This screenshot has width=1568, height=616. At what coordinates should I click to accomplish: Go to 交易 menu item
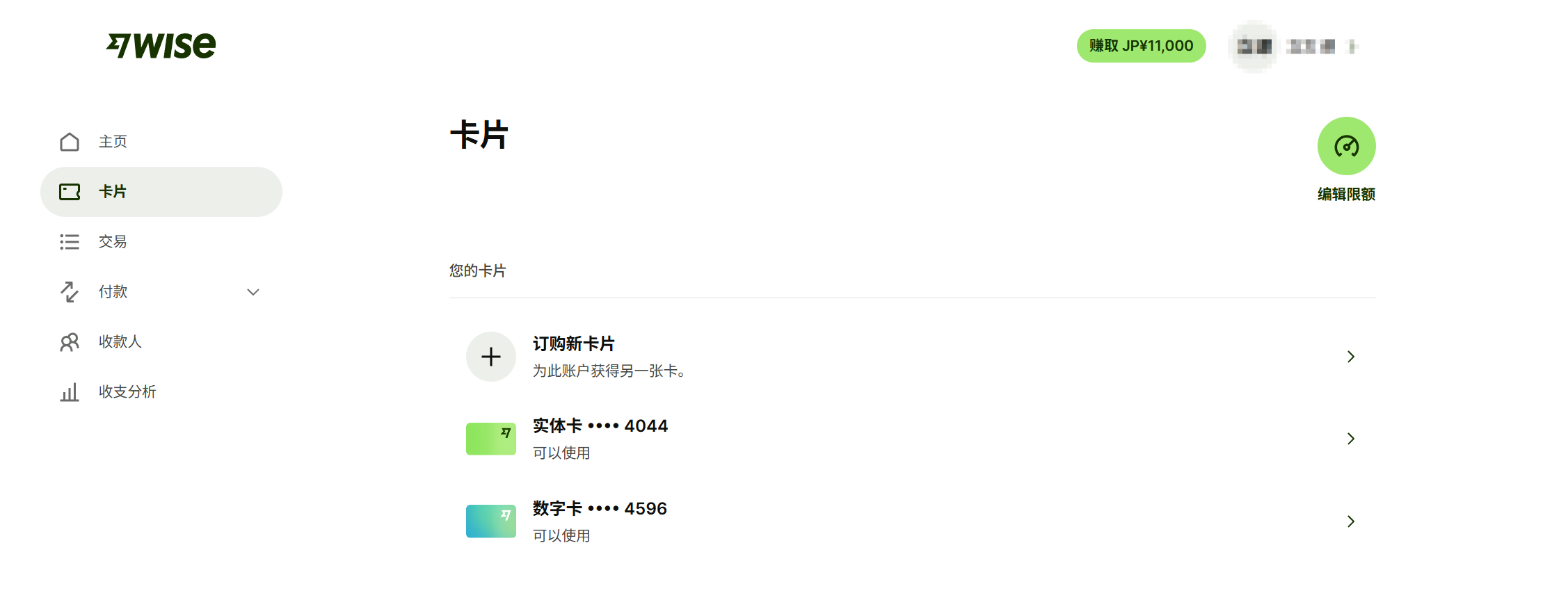point(161,242)
